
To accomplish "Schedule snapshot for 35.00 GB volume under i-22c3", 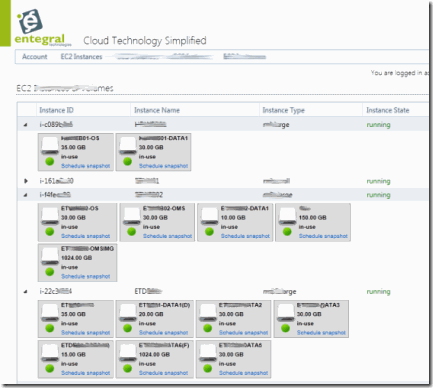I will pyautogui.click(x=86, y=333).
